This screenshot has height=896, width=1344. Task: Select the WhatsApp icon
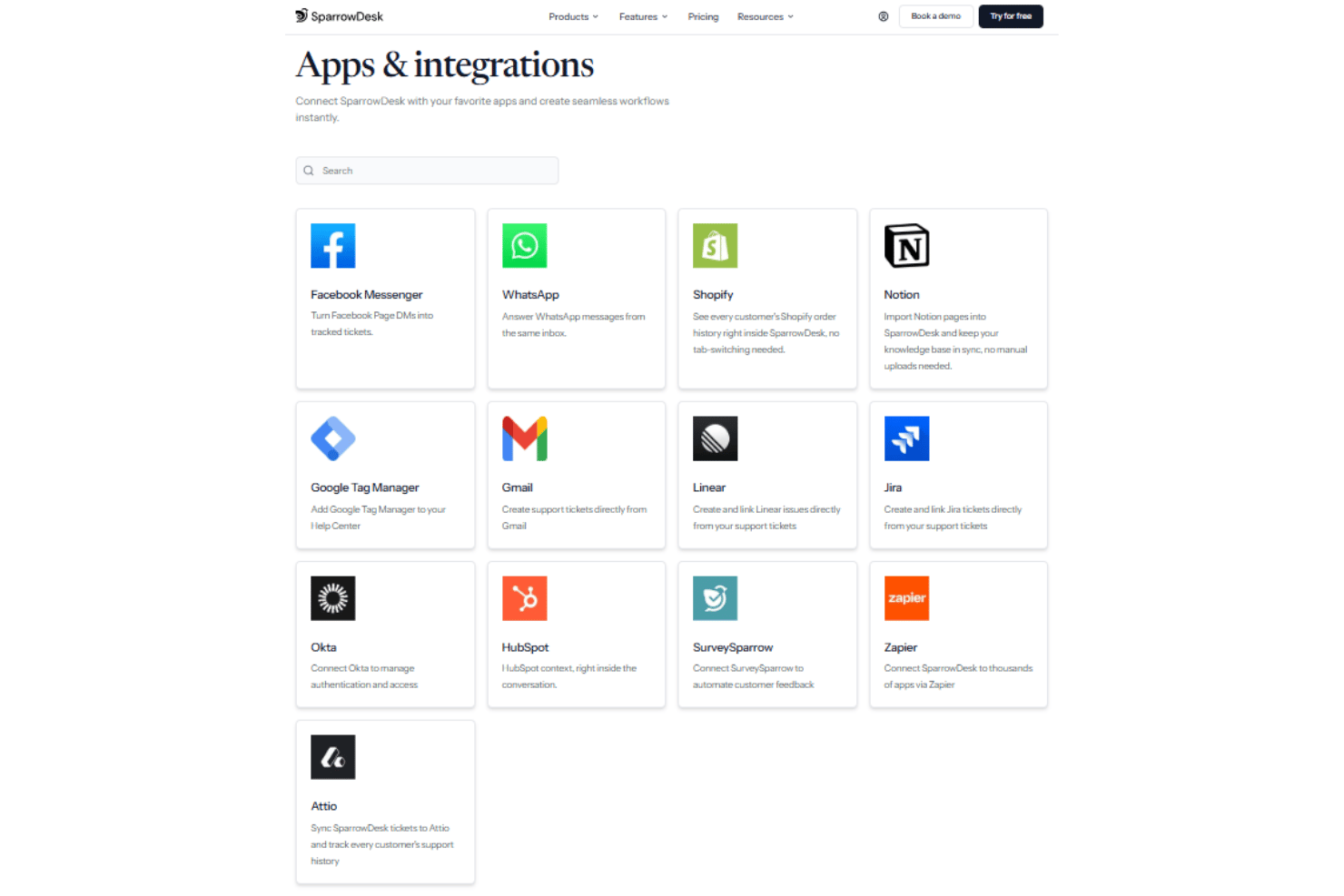[525, 246]
